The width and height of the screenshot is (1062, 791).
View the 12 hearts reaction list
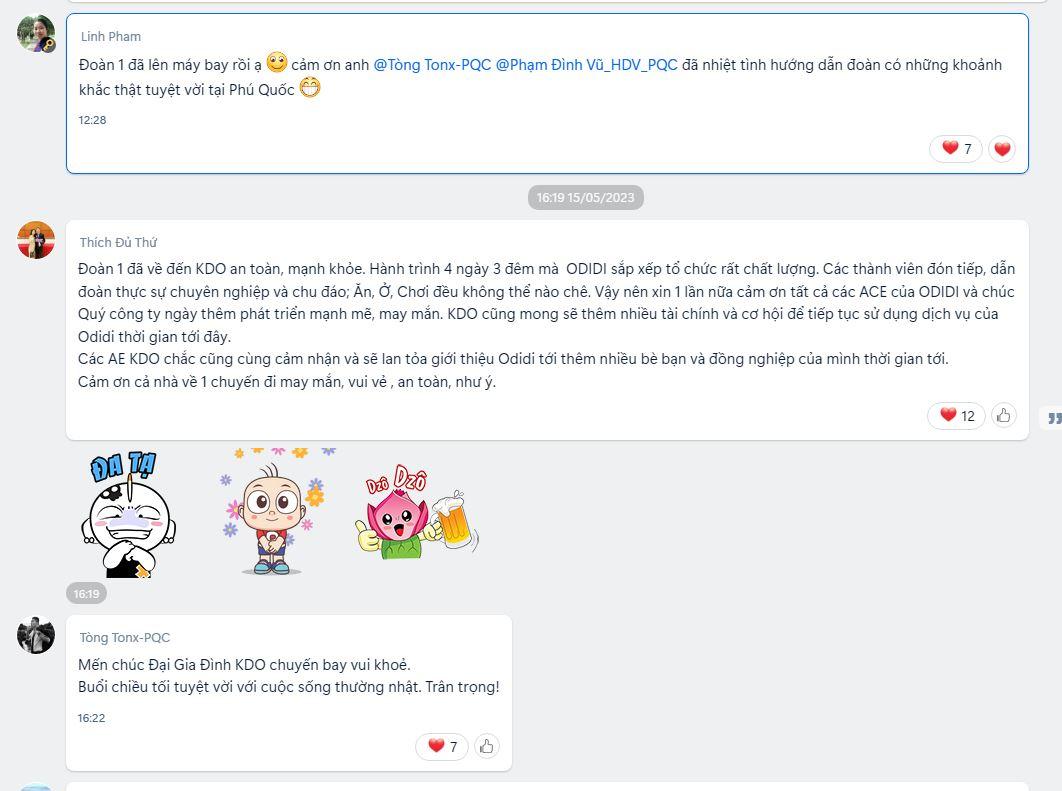[x=956, y=415]
